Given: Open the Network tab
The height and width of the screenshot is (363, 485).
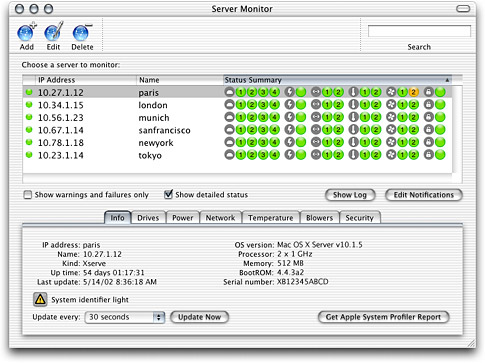Looking at the screenshot, I should tap(220, 218).
